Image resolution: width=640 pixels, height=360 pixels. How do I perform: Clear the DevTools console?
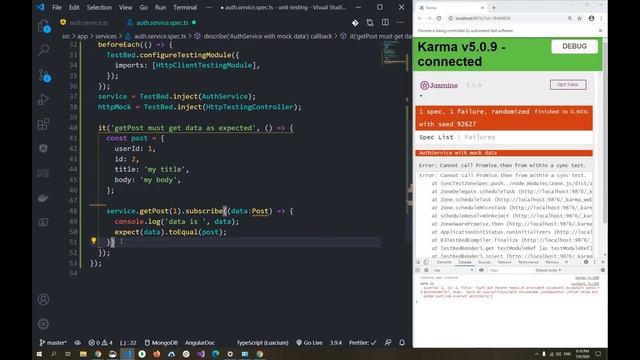tap(426, 270)
